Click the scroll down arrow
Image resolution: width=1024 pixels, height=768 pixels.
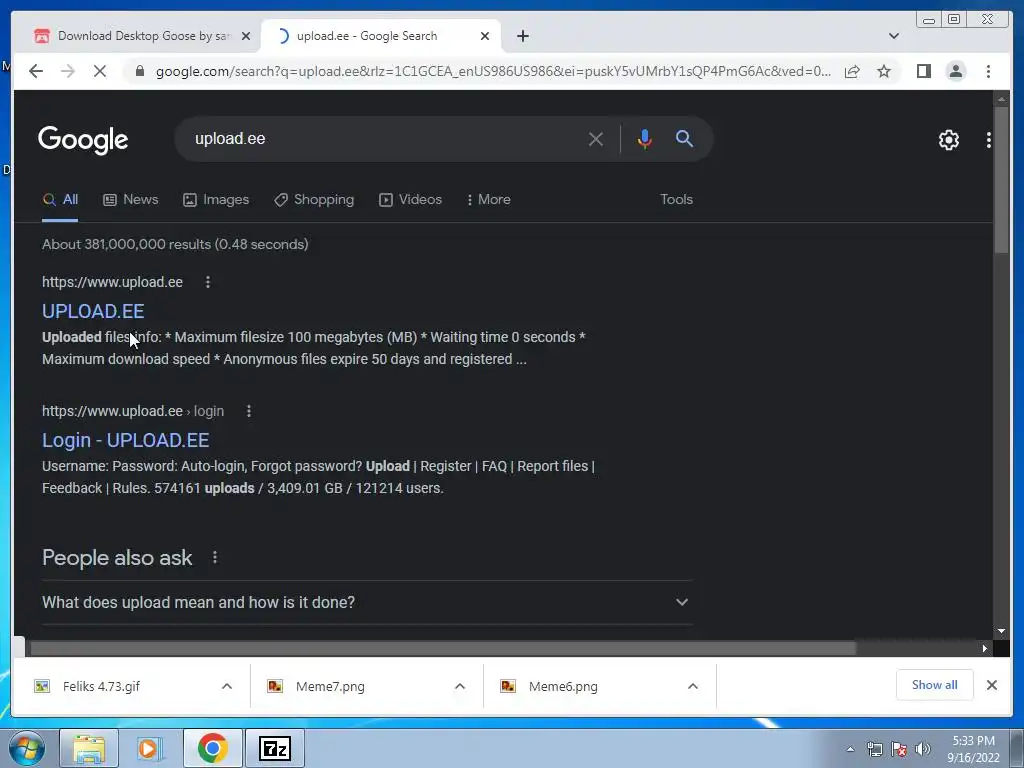click(1001, 632)
